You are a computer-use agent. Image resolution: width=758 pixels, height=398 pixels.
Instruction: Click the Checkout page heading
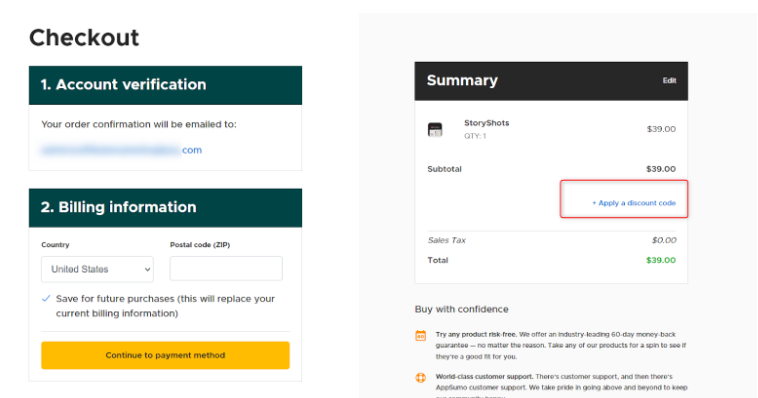[84, 38]
